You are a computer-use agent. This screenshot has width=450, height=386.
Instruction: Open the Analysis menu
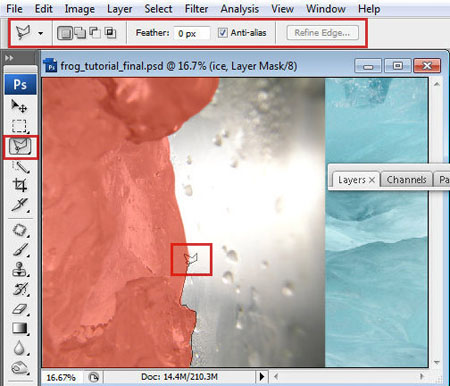[240, 9]
